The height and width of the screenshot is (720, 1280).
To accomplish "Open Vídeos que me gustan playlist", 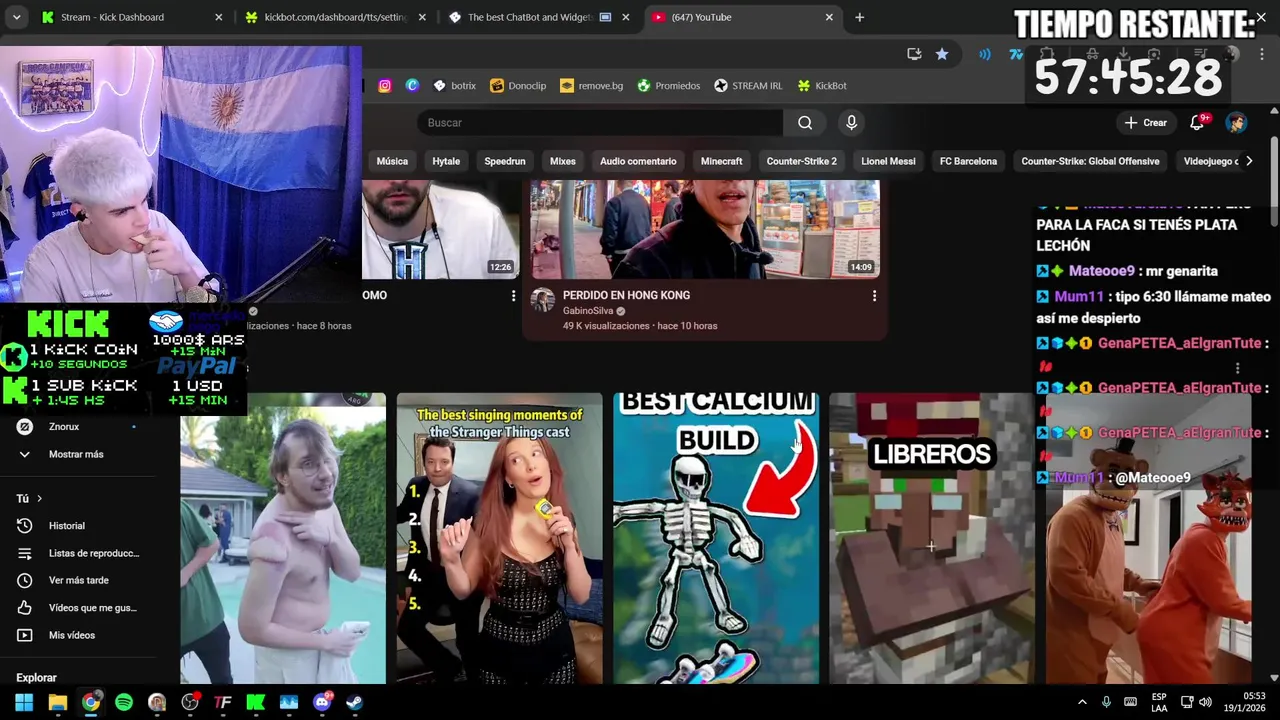I will (x=90, y=608).
